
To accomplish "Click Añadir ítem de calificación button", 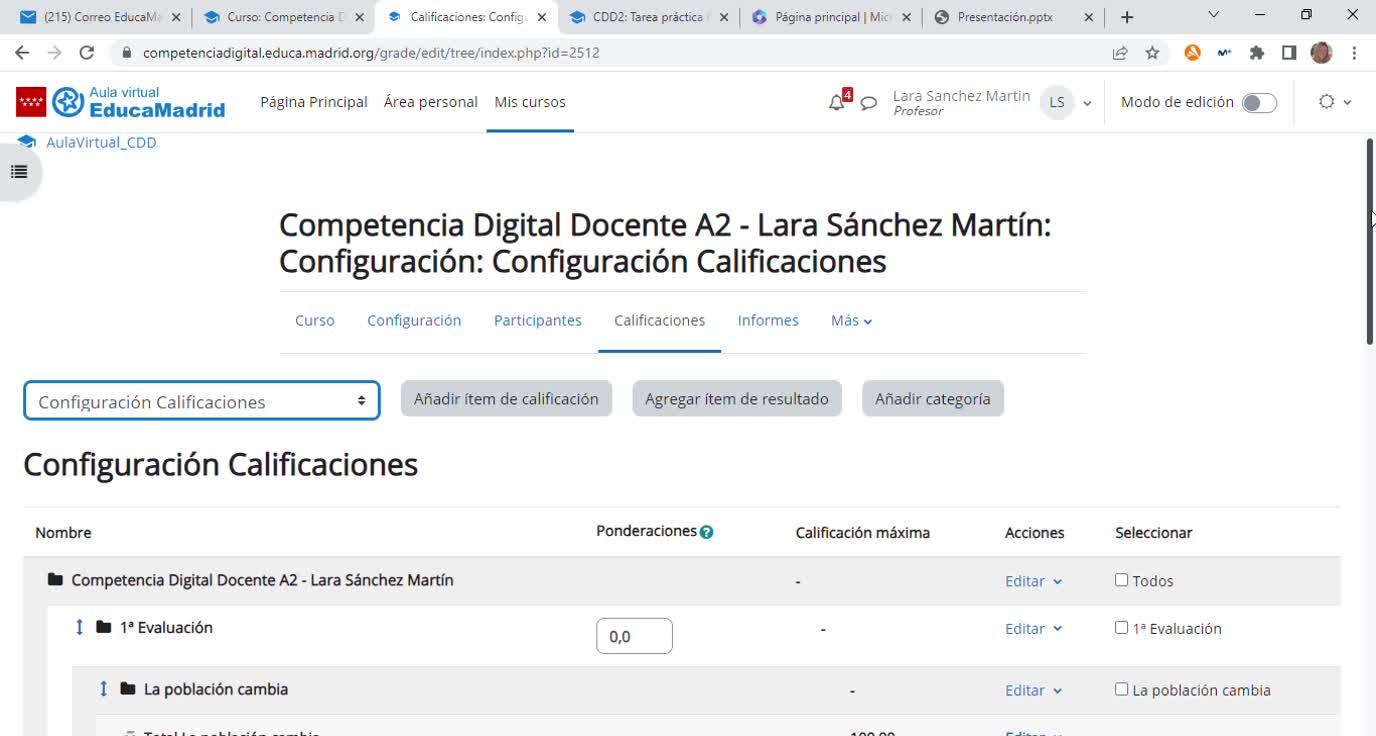I will (x=506, y=399).
